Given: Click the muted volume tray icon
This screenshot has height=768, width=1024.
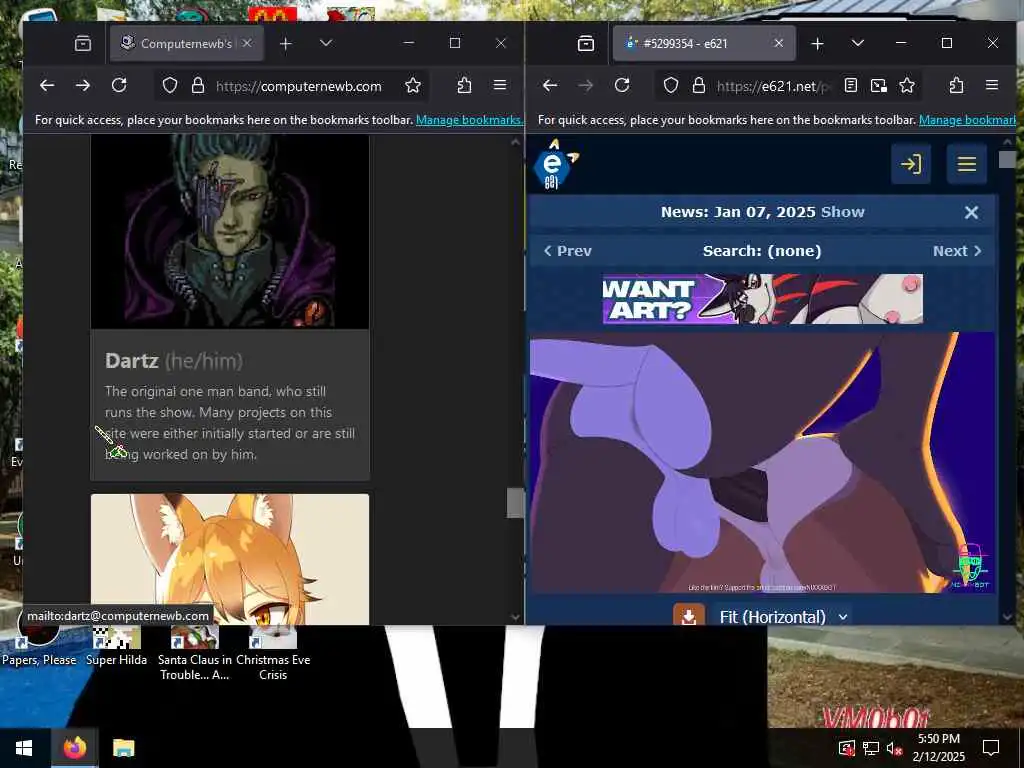Looking at the screenshot, I should point(895,748).
